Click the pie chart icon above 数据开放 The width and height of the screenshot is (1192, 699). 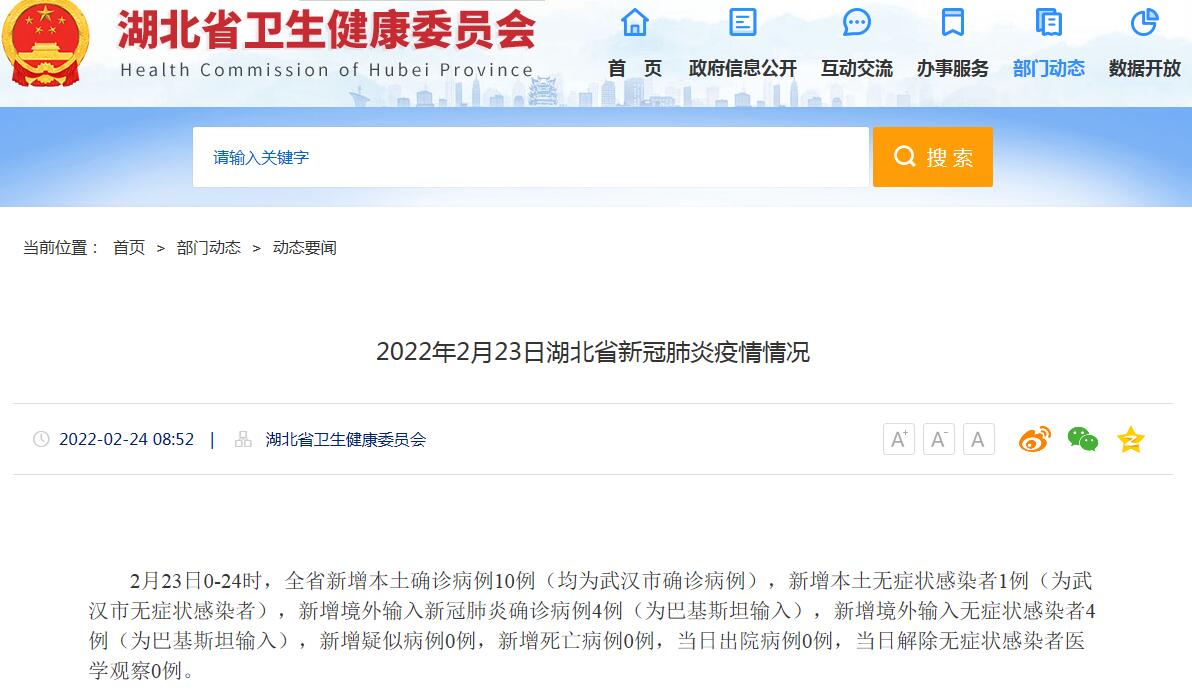click(x=1144, y=22)
